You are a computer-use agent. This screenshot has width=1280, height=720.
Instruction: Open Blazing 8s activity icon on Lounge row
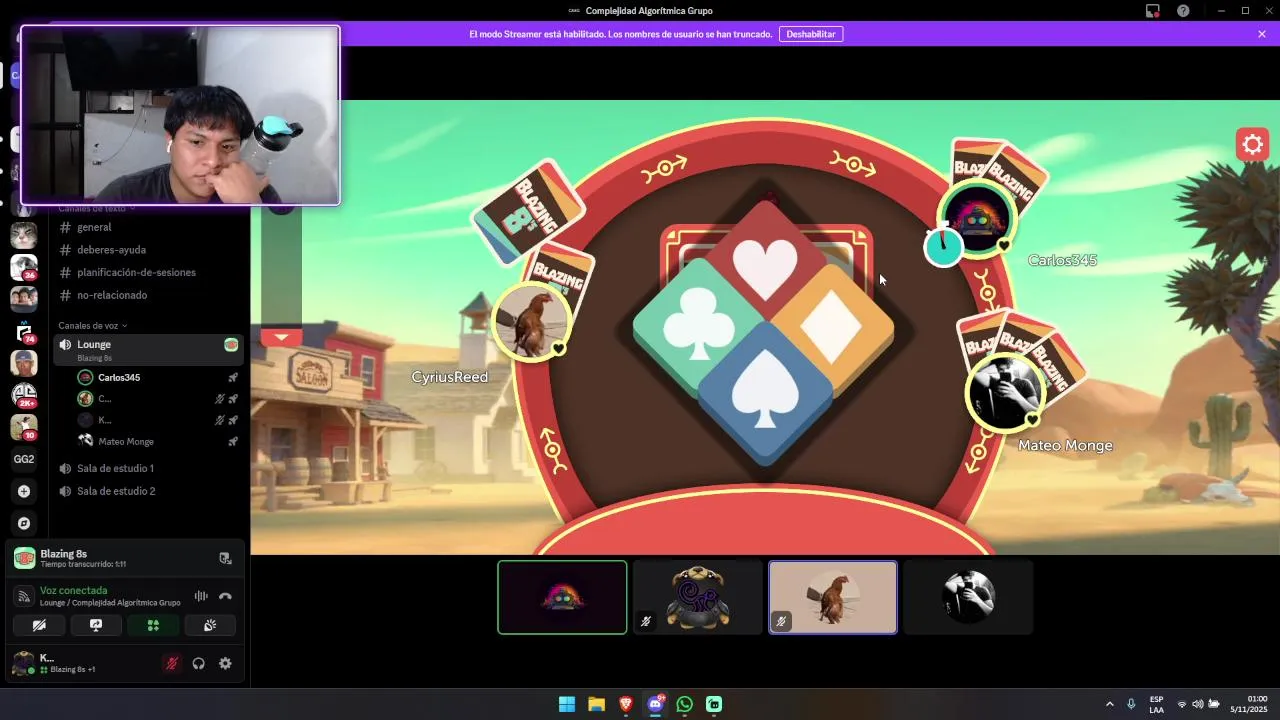point(231,344)
